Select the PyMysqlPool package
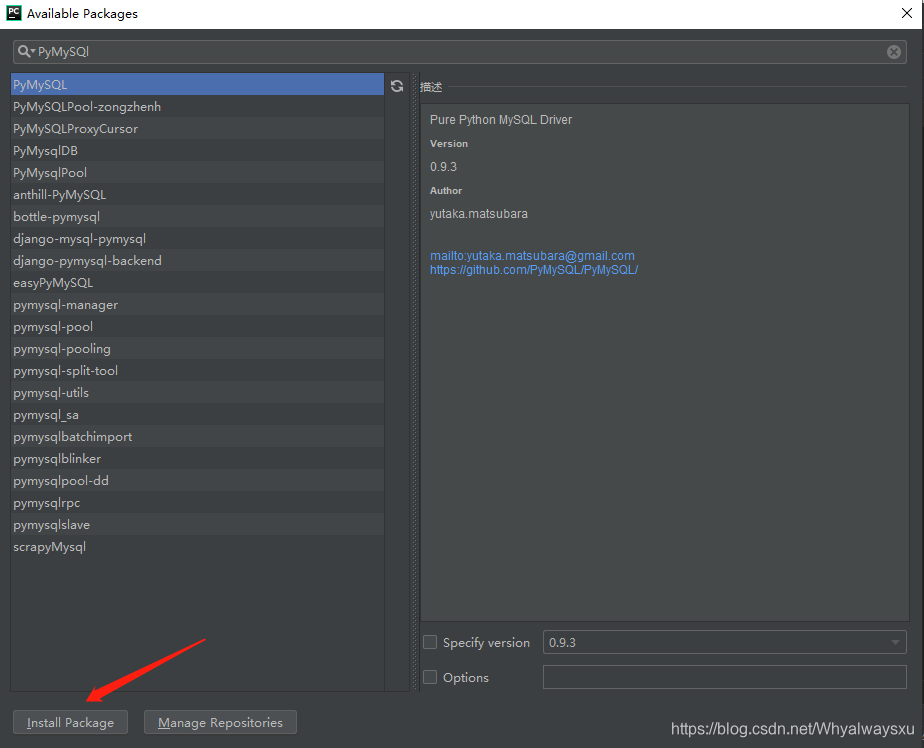This screenshot has height=748, width=924. click(x=197, y=173)
